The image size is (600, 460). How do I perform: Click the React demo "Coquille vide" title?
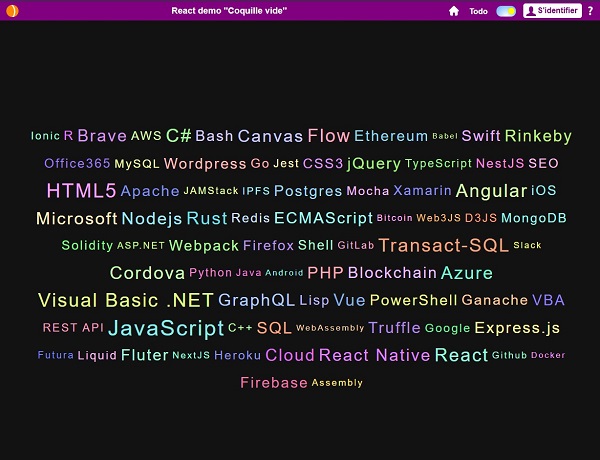click(229, 11)
